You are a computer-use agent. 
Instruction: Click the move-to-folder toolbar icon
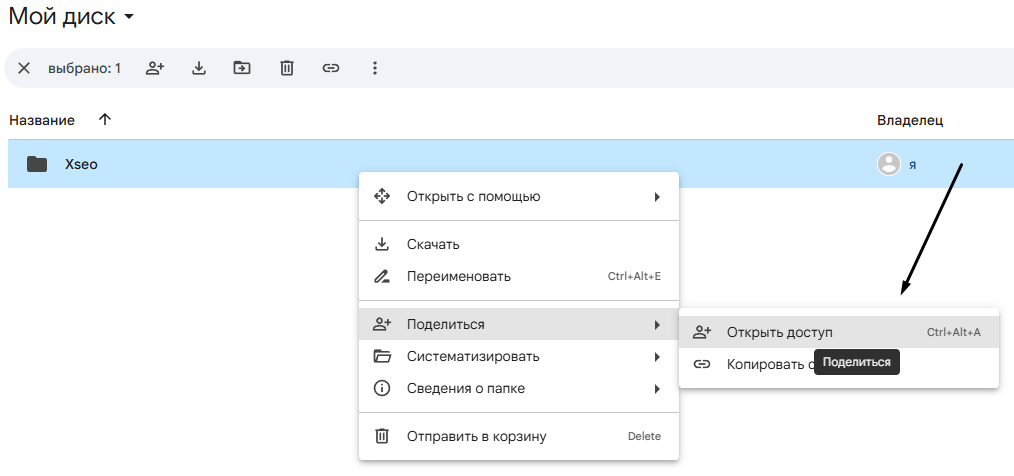click(x=242, y=67)
